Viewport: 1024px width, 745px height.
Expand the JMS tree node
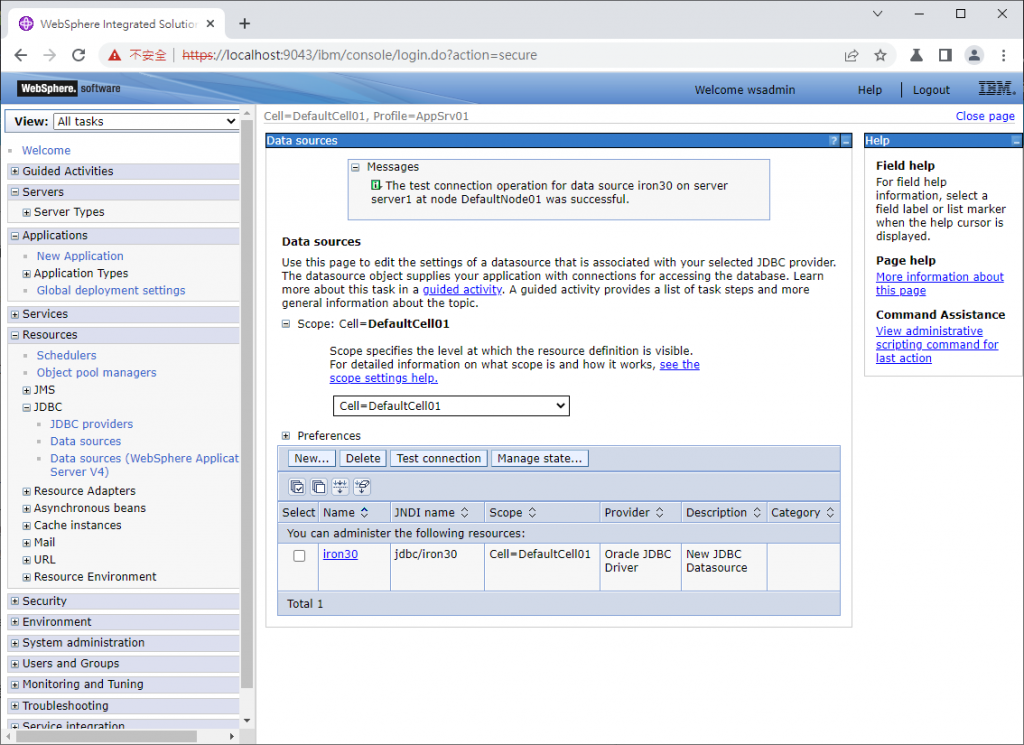[27, 390]
